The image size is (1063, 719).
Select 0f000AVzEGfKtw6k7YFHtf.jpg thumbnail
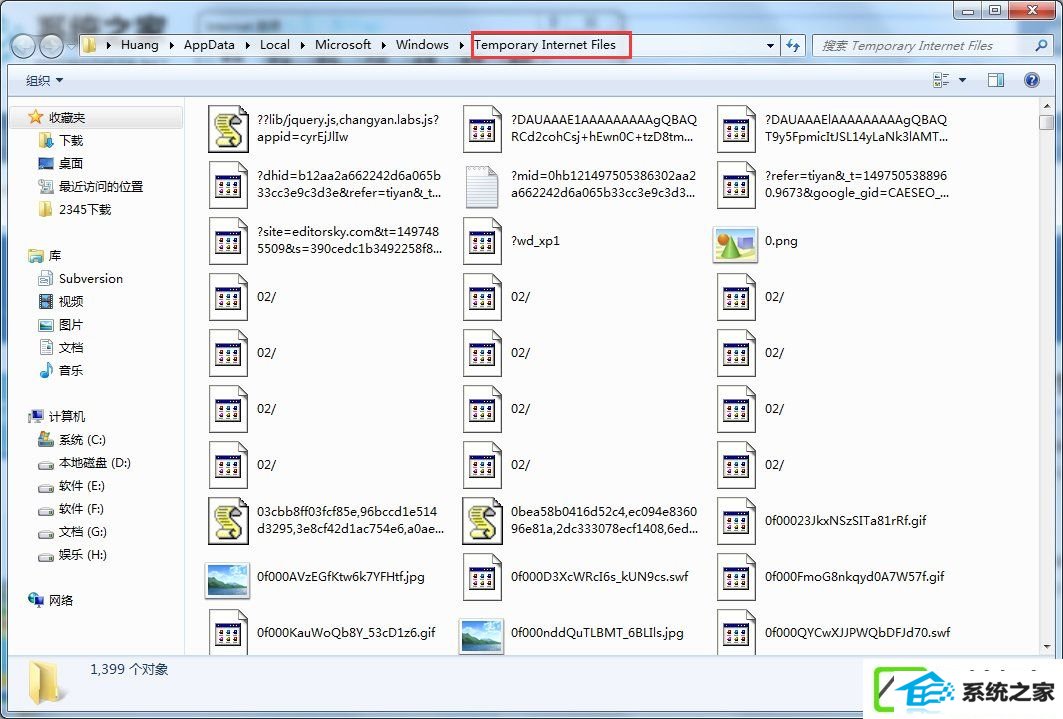tap(227, 580)
